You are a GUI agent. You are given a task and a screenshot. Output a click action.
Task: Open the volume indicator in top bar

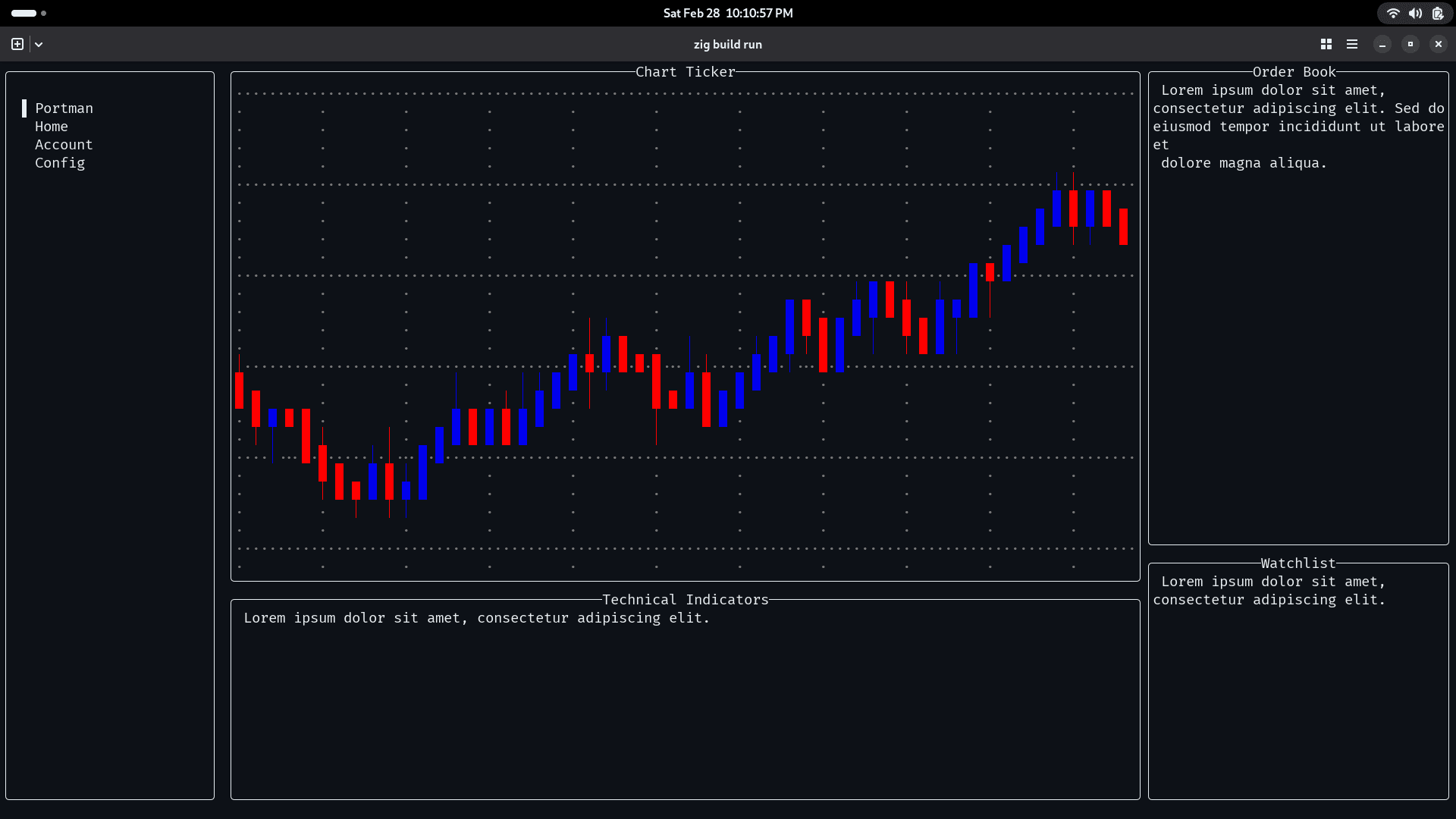1415,13
